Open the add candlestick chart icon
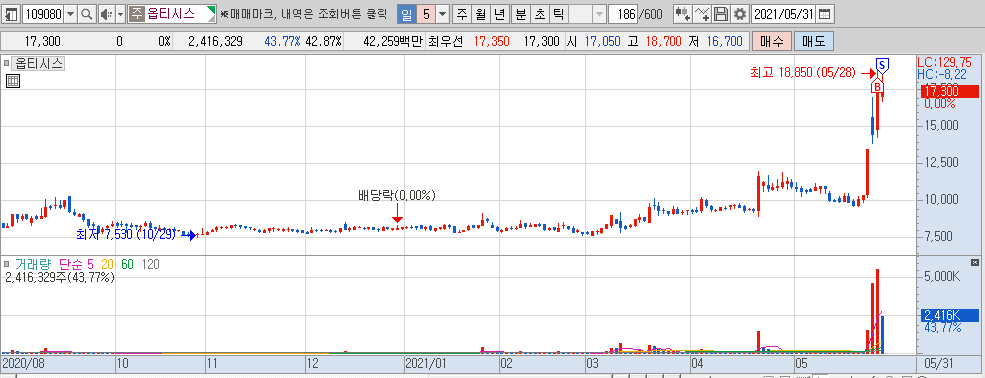 682,14
